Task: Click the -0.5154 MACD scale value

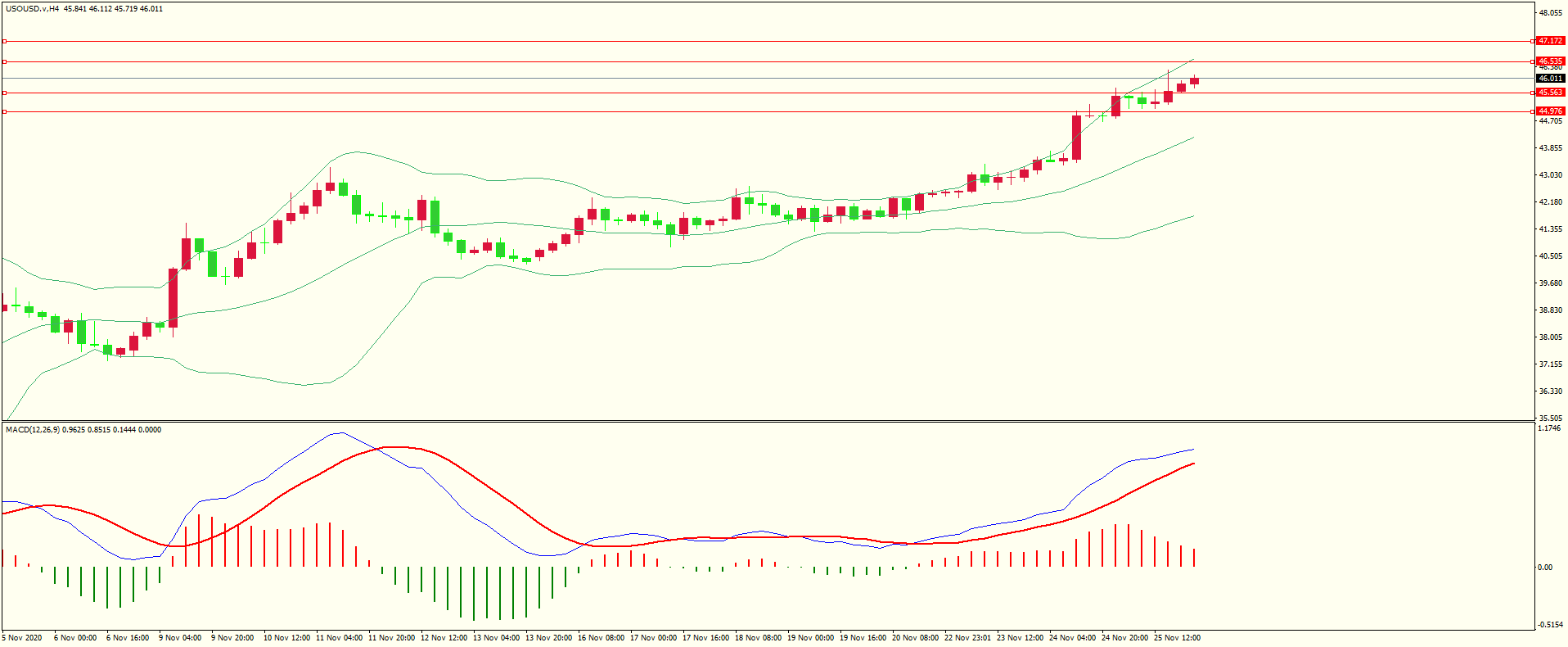Action: tap(1550, 625)
